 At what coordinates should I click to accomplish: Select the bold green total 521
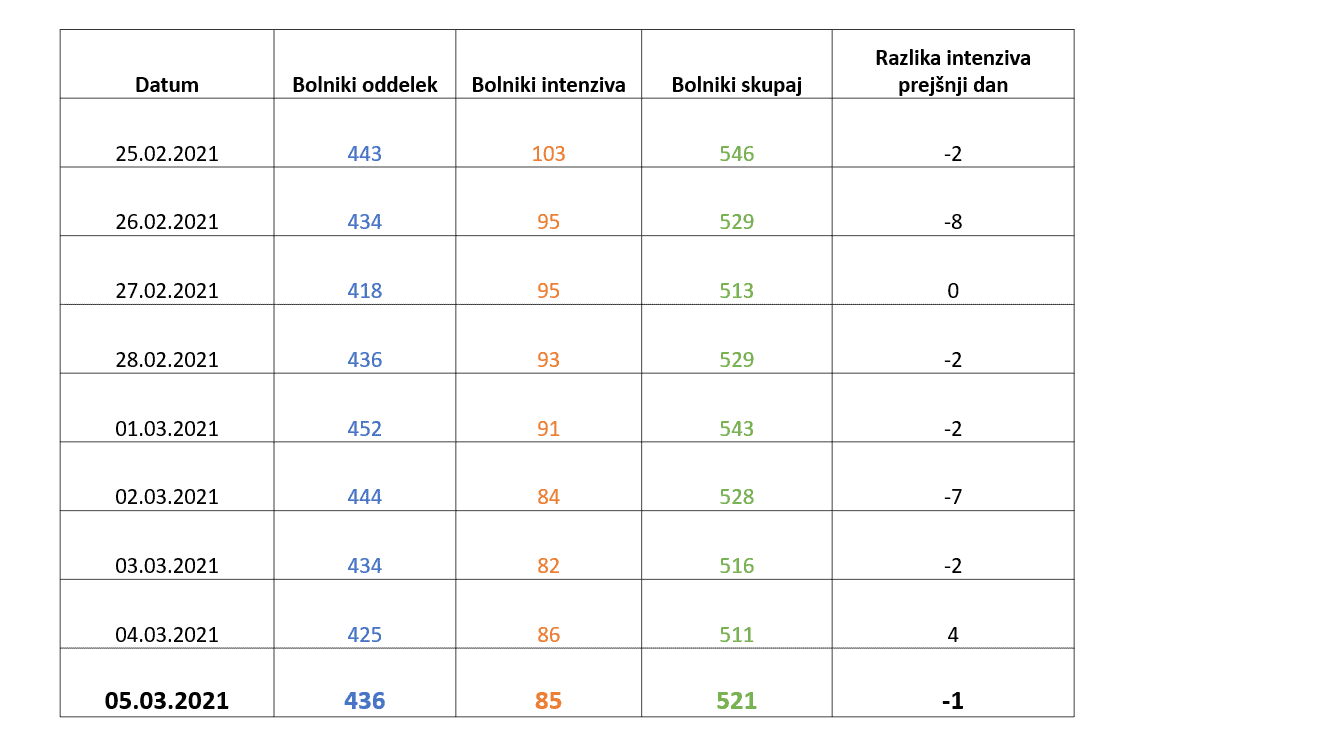[x=737, y=701]
